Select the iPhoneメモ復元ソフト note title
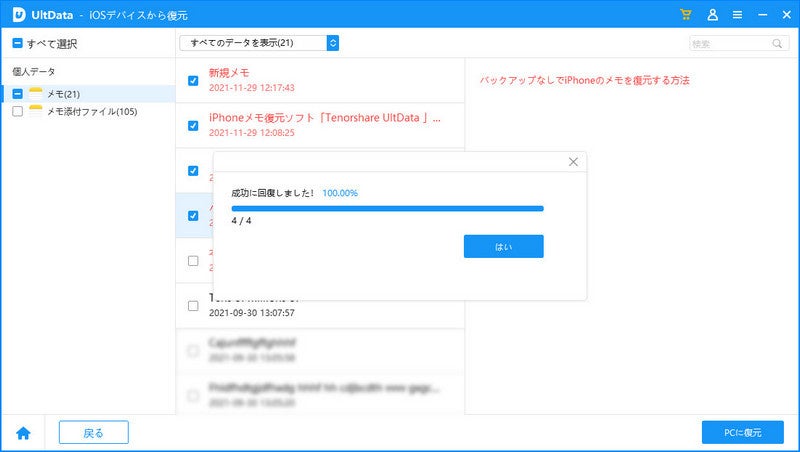 [x=325, y=118]
